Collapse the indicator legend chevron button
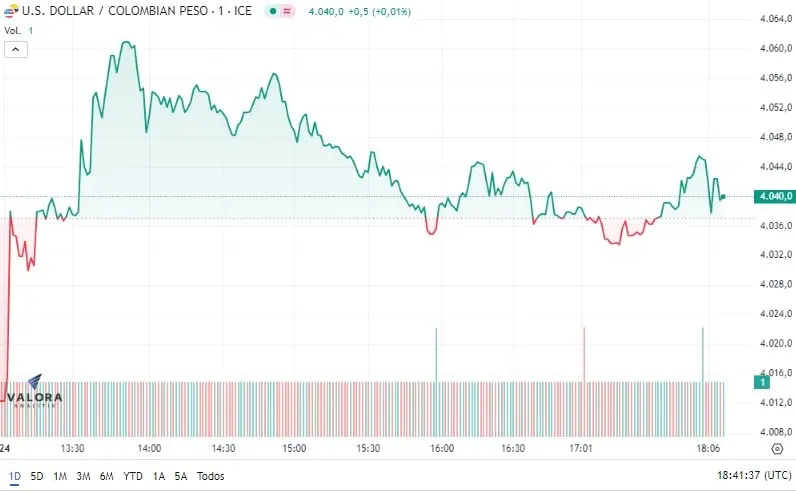 click(16, 49)
